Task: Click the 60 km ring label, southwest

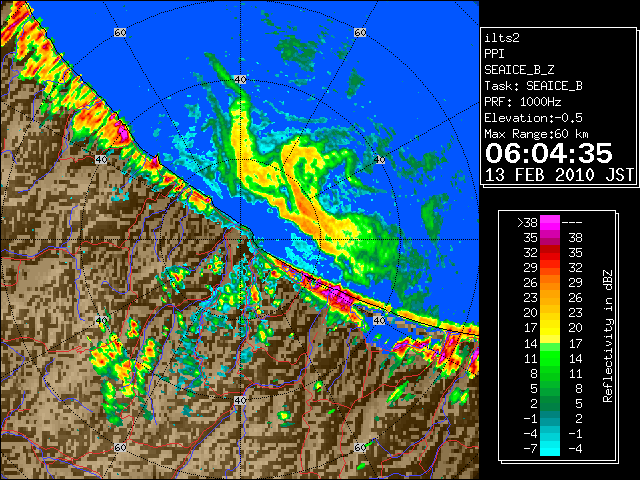Action: click(120, 447)
